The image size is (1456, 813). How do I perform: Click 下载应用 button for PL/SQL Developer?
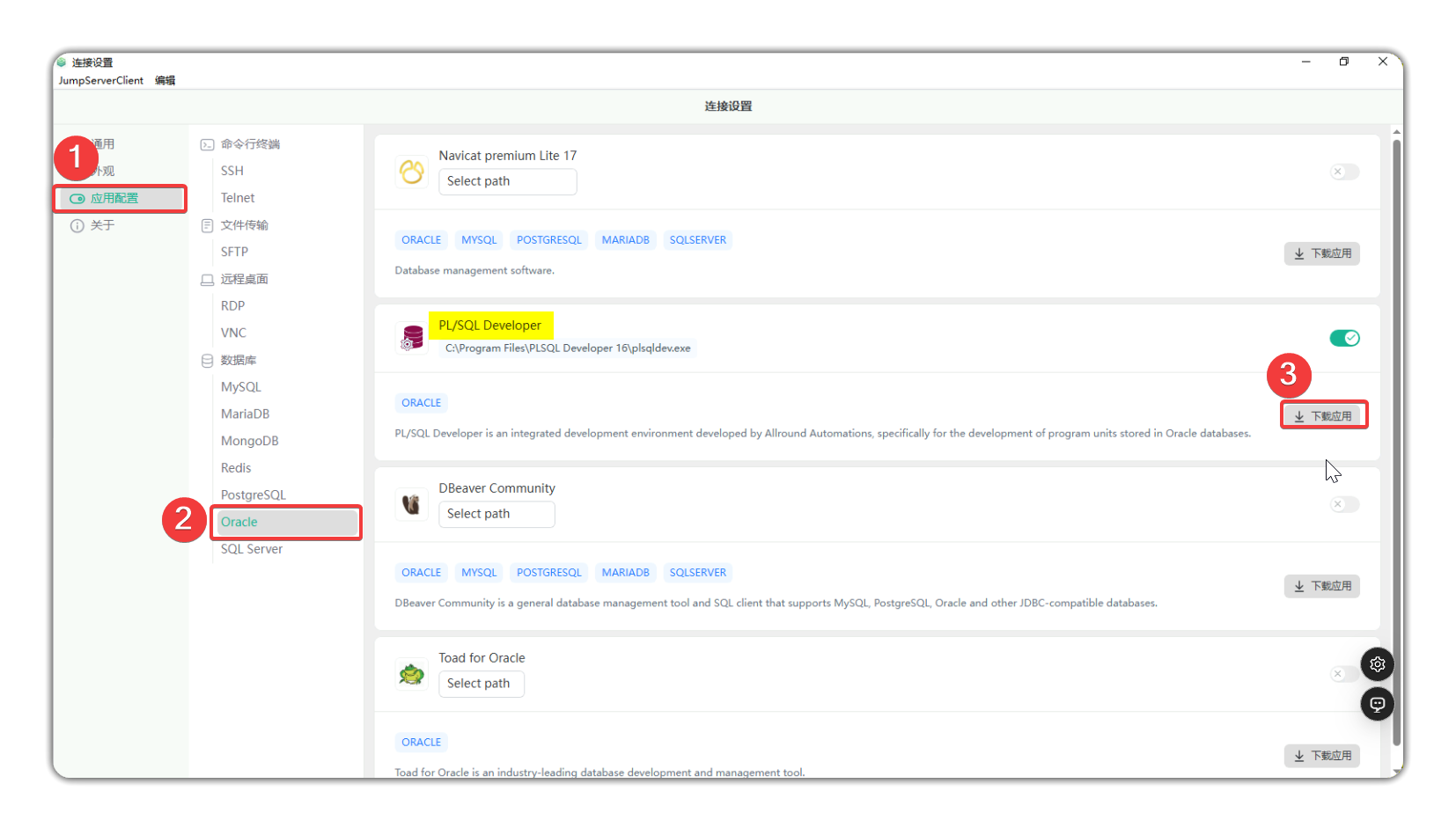click(x=1323, y=415)
